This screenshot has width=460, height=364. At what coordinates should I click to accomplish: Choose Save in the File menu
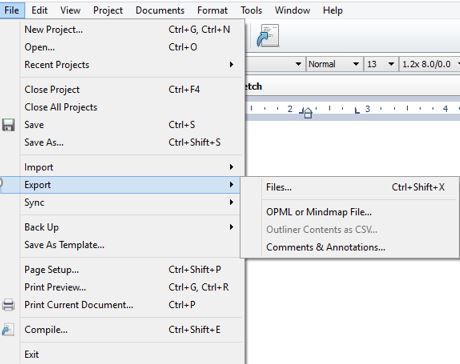(x=130, y=125)
